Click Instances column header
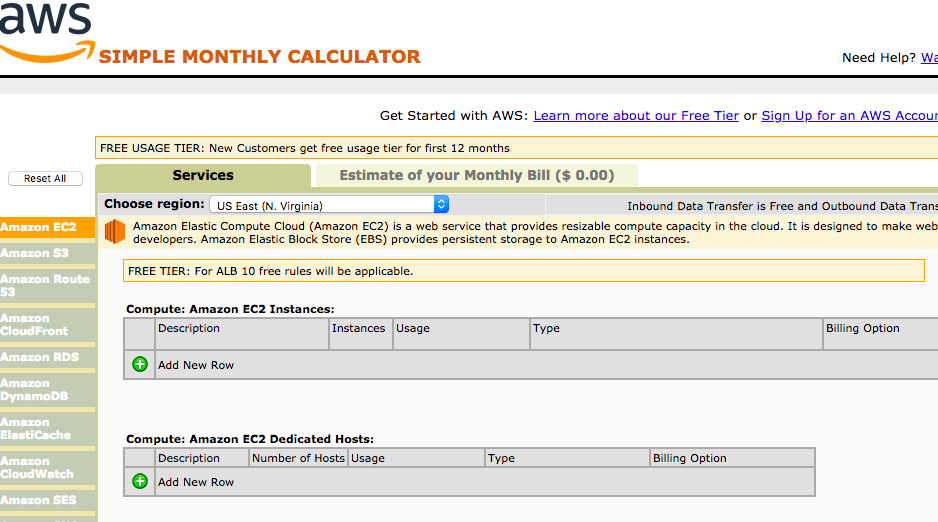 tap(358, 328)
